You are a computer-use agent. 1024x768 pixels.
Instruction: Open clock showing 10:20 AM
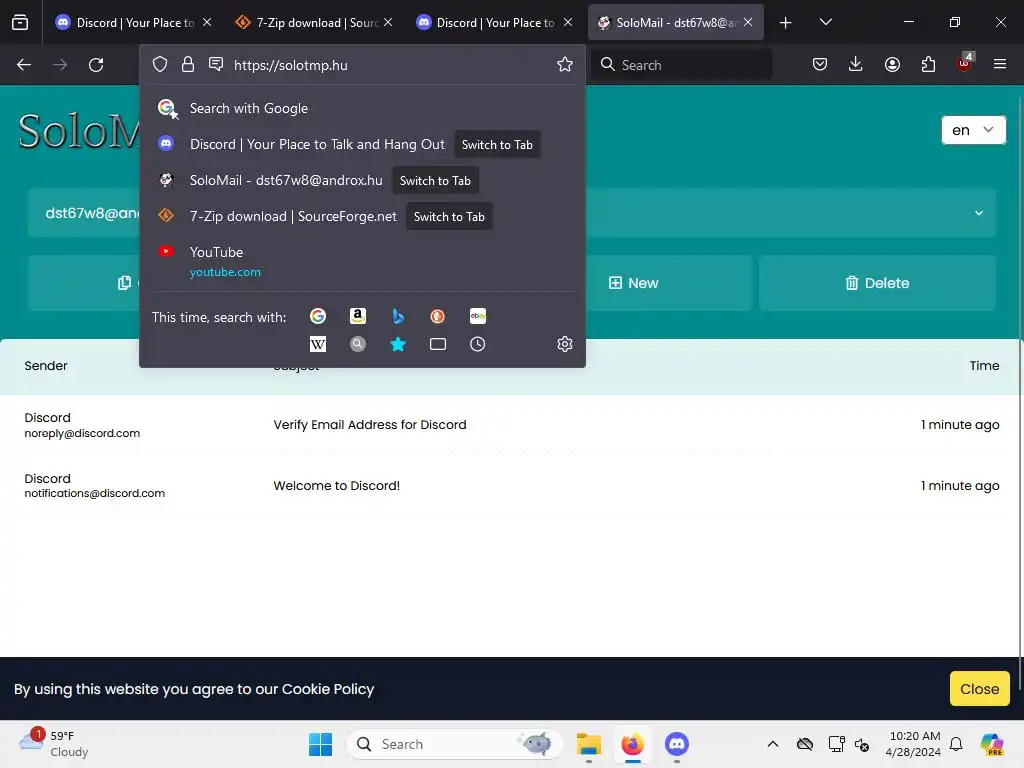coord(913,744)
